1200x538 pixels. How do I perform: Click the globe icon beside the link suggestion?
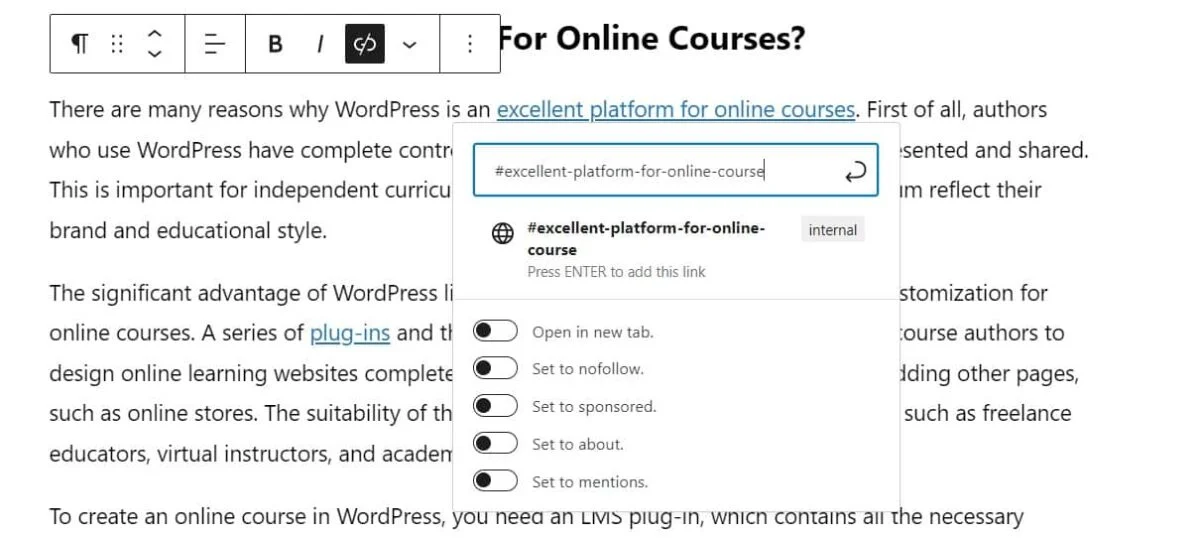coord(503,234)
